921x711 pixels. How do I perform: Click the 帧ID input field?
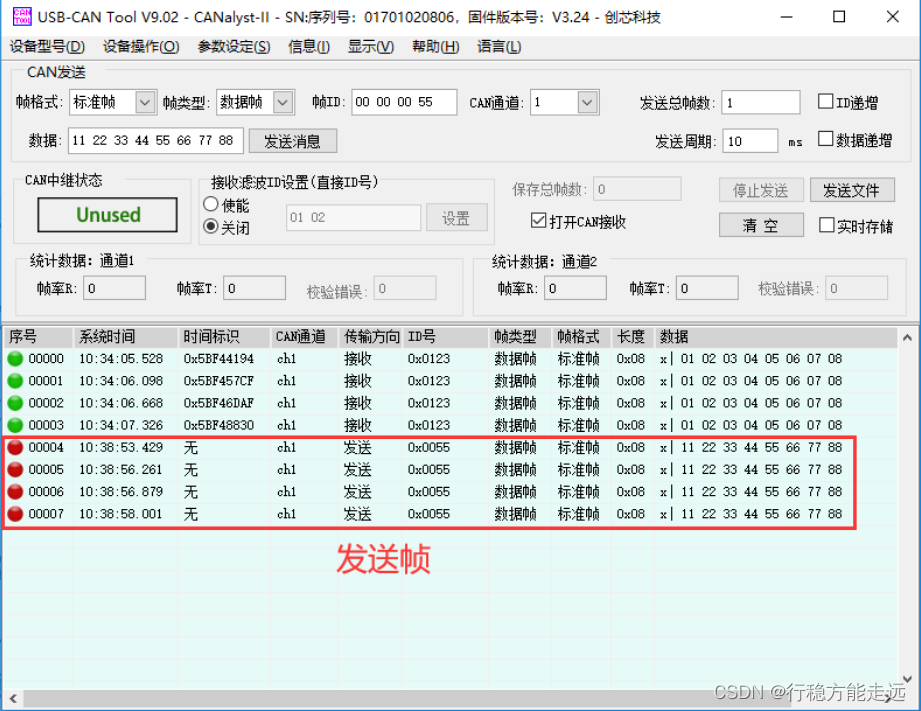click(x=404, y=102)
